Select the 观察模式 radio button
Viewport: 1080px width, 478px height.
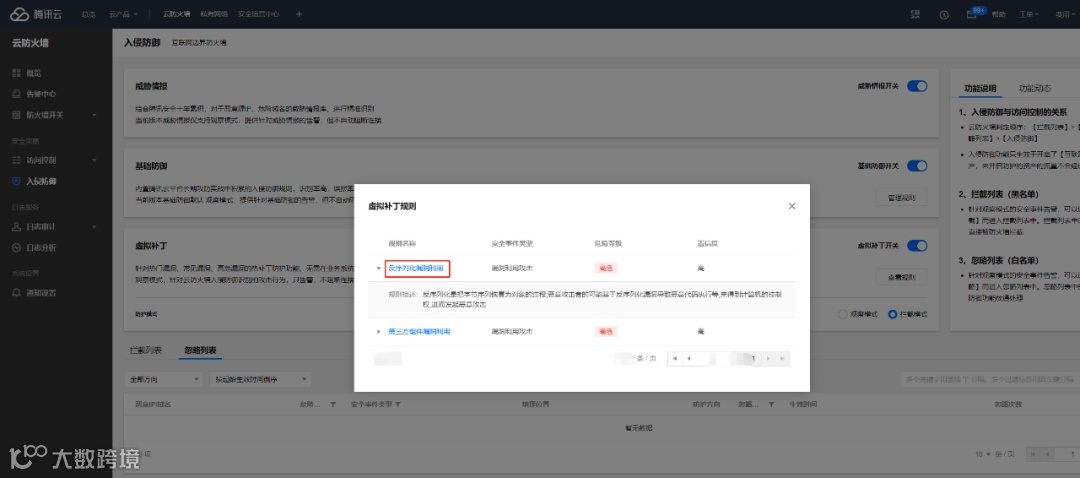(843, 314)
